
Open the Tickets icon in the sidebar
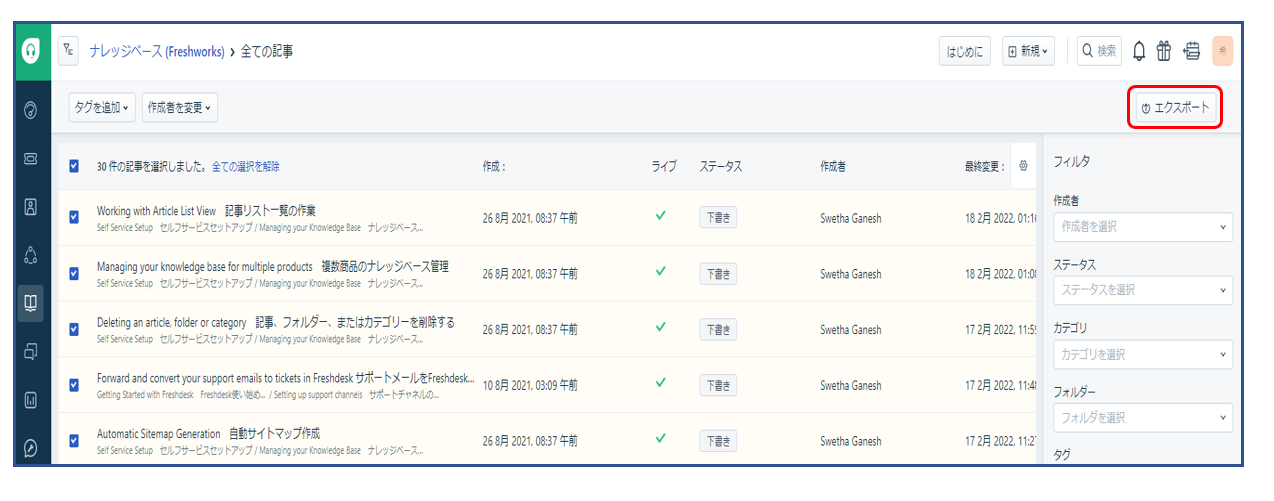click(31, 158)
